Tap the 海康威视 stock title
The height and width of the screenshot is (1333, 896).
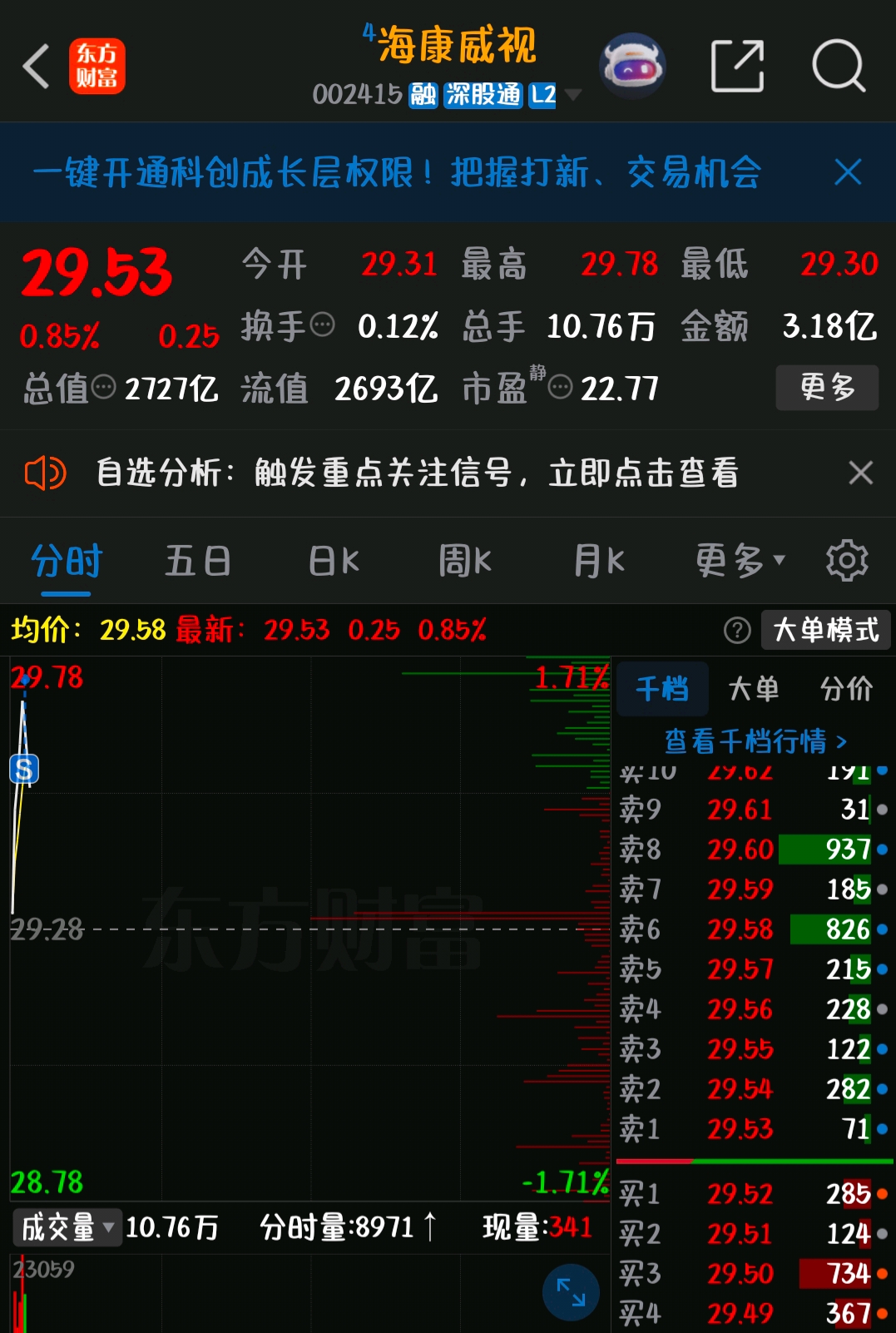[458, 45]
